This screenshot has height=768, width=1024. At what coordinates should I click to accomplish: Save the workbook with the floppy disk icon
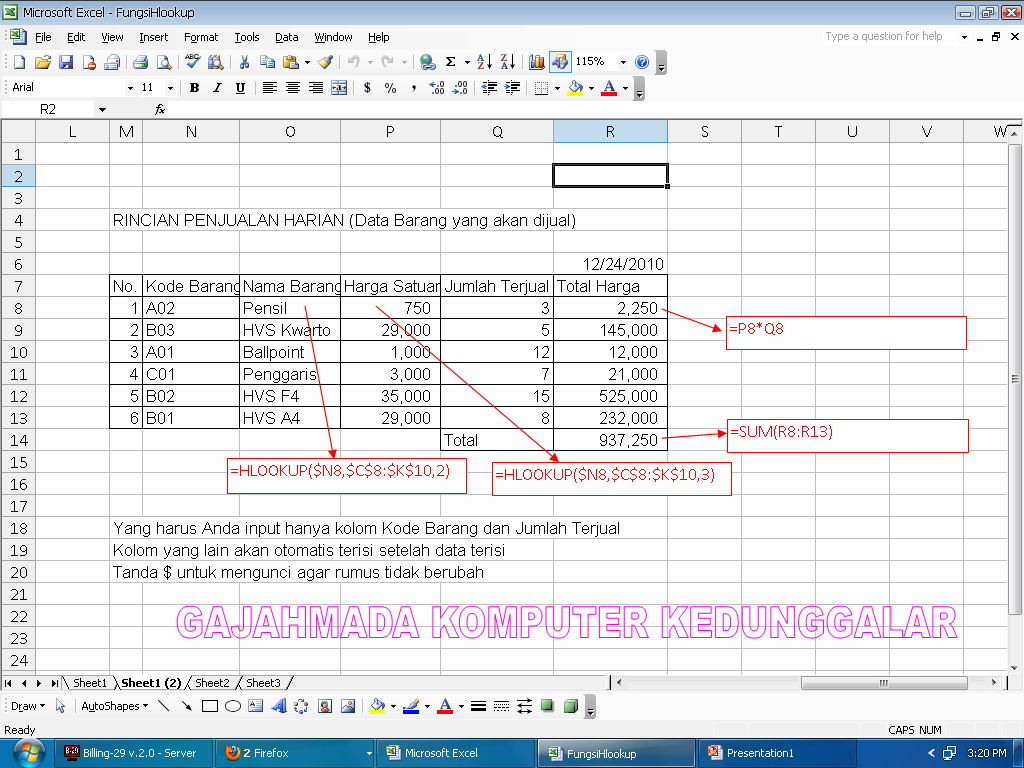(x=66, y=62)
